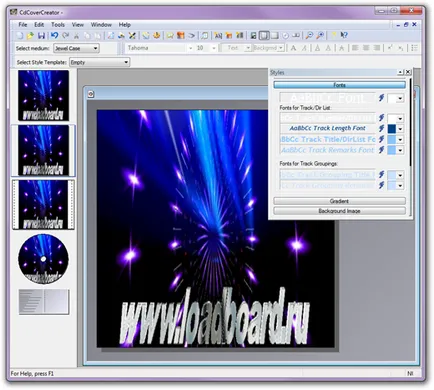434x390 pixels.
Task: Pin the Styles panel with the pin icon
Action: (x=400, y=72)
